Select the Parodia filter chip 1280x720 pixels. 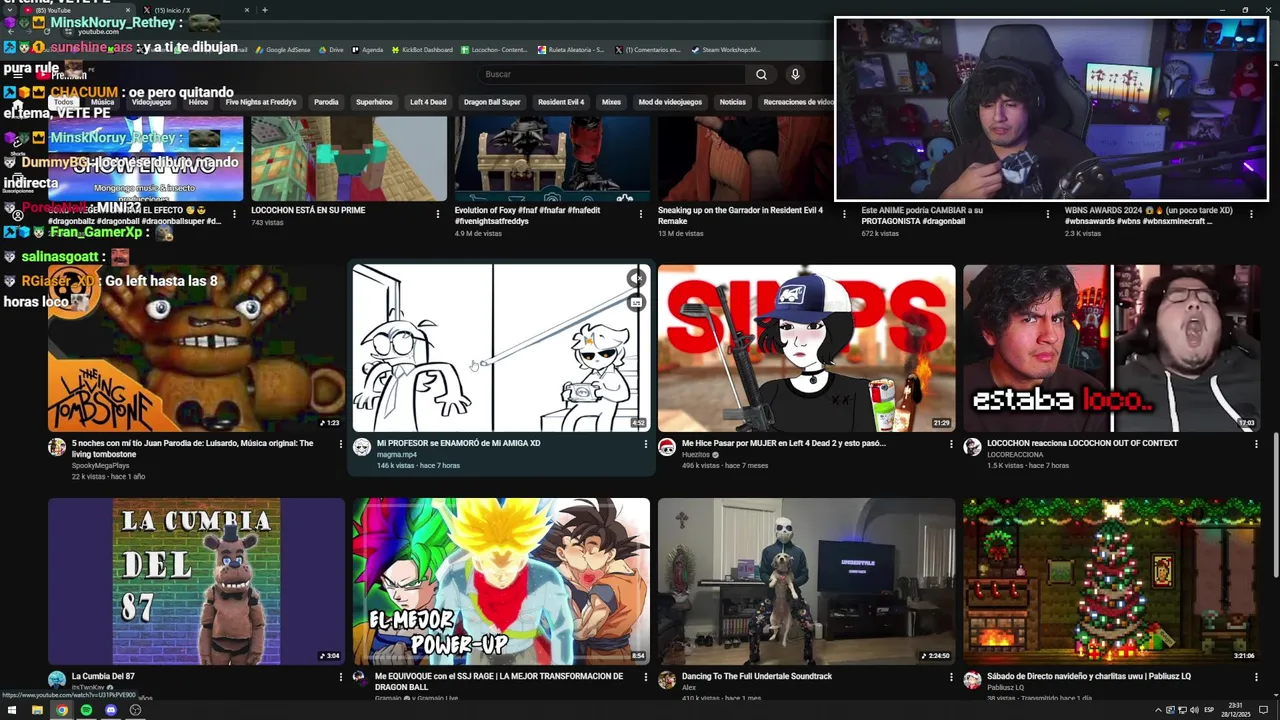coord(326,102)
